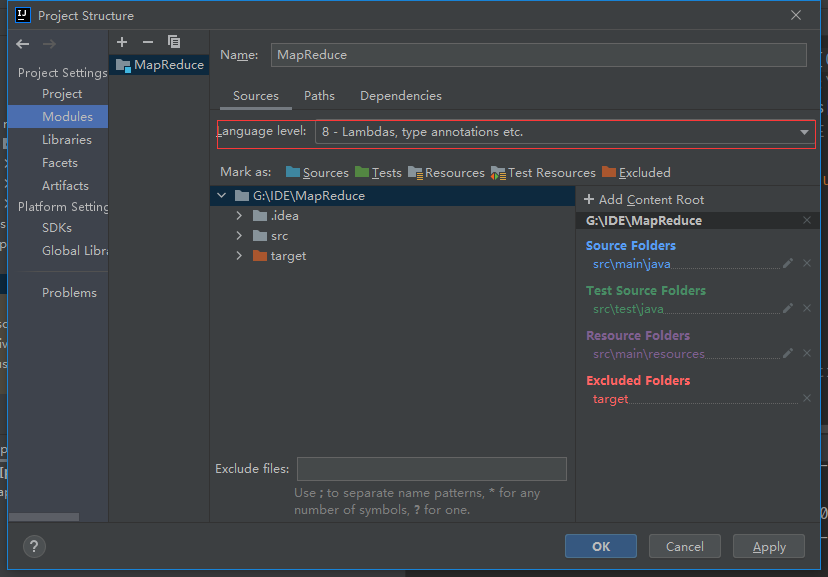828x577 pixels.
Task: Select the Sources mark-as icon
Action: click(x=291, y=172)
